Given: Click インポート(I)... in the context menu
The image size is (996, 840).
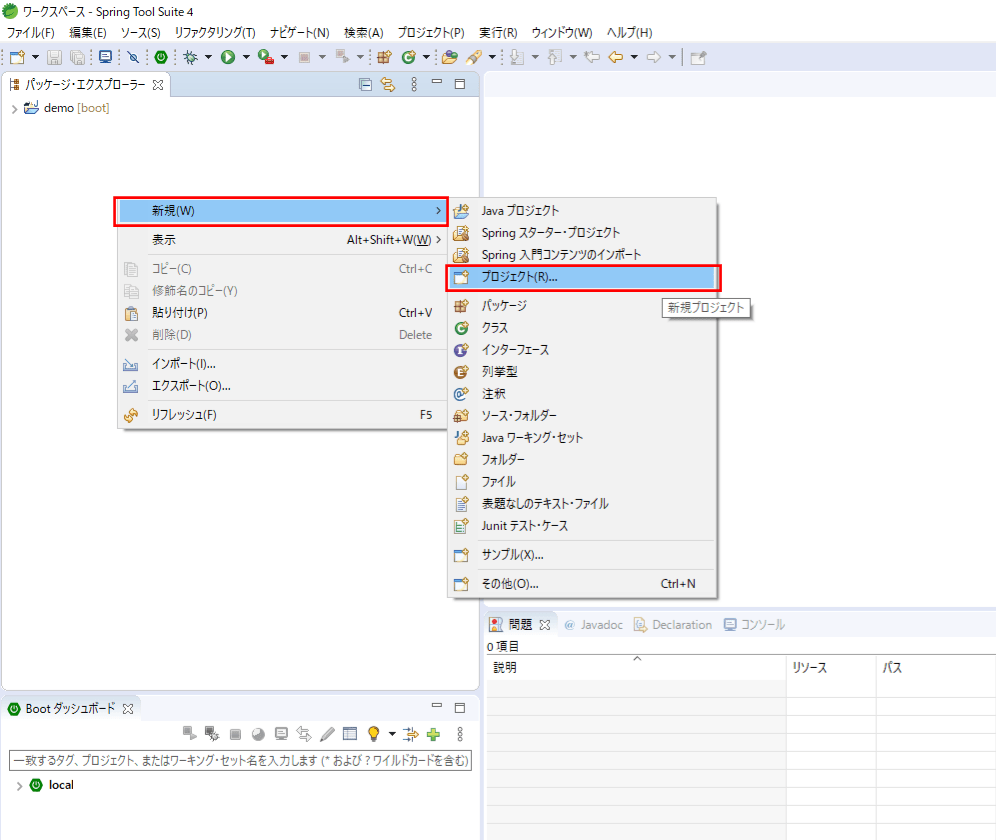Looking at the screenshot, I should [x=183, y=364].
